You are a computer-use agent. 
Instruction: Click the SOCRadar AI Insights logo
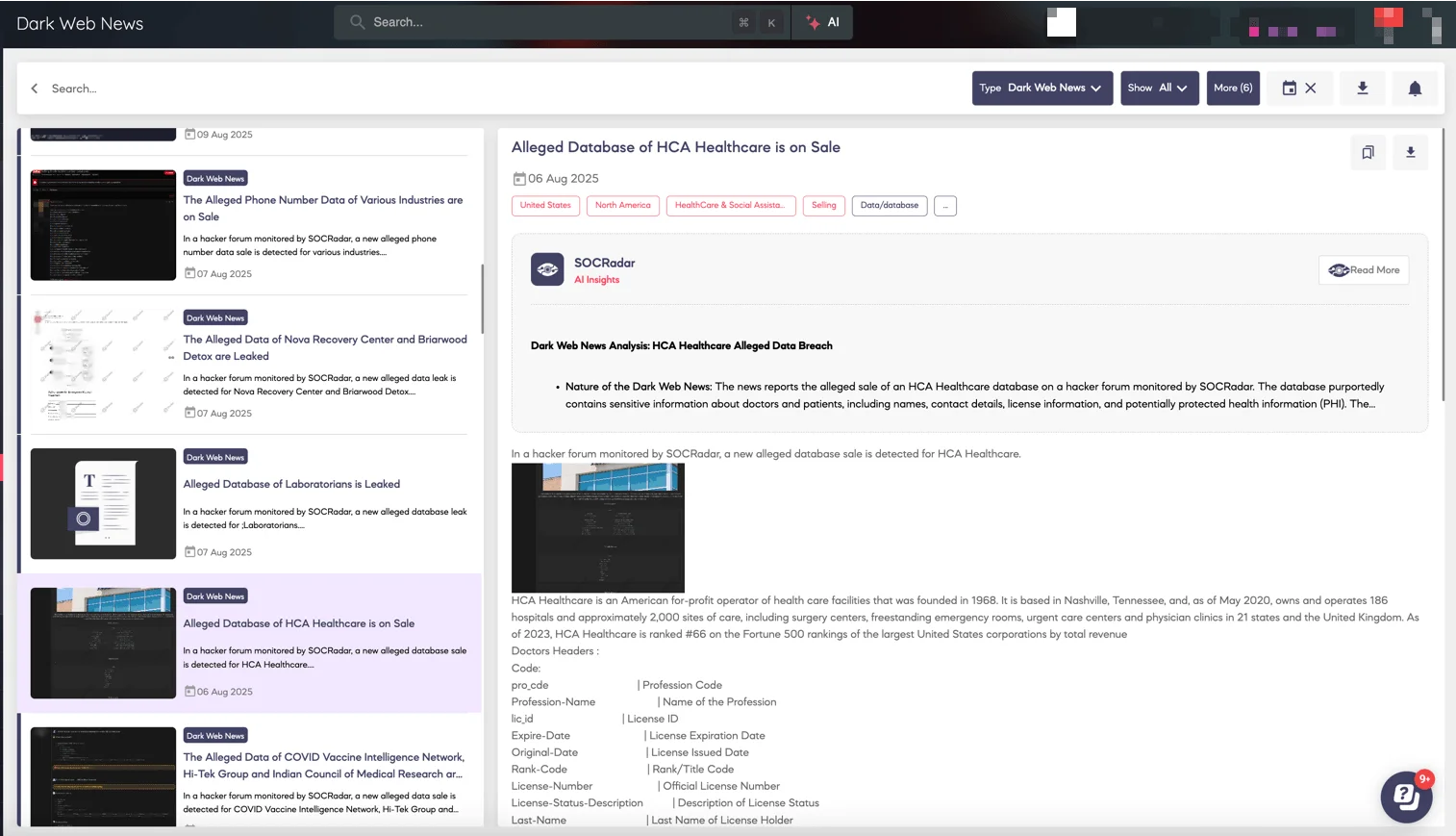(x=547, y=269)
